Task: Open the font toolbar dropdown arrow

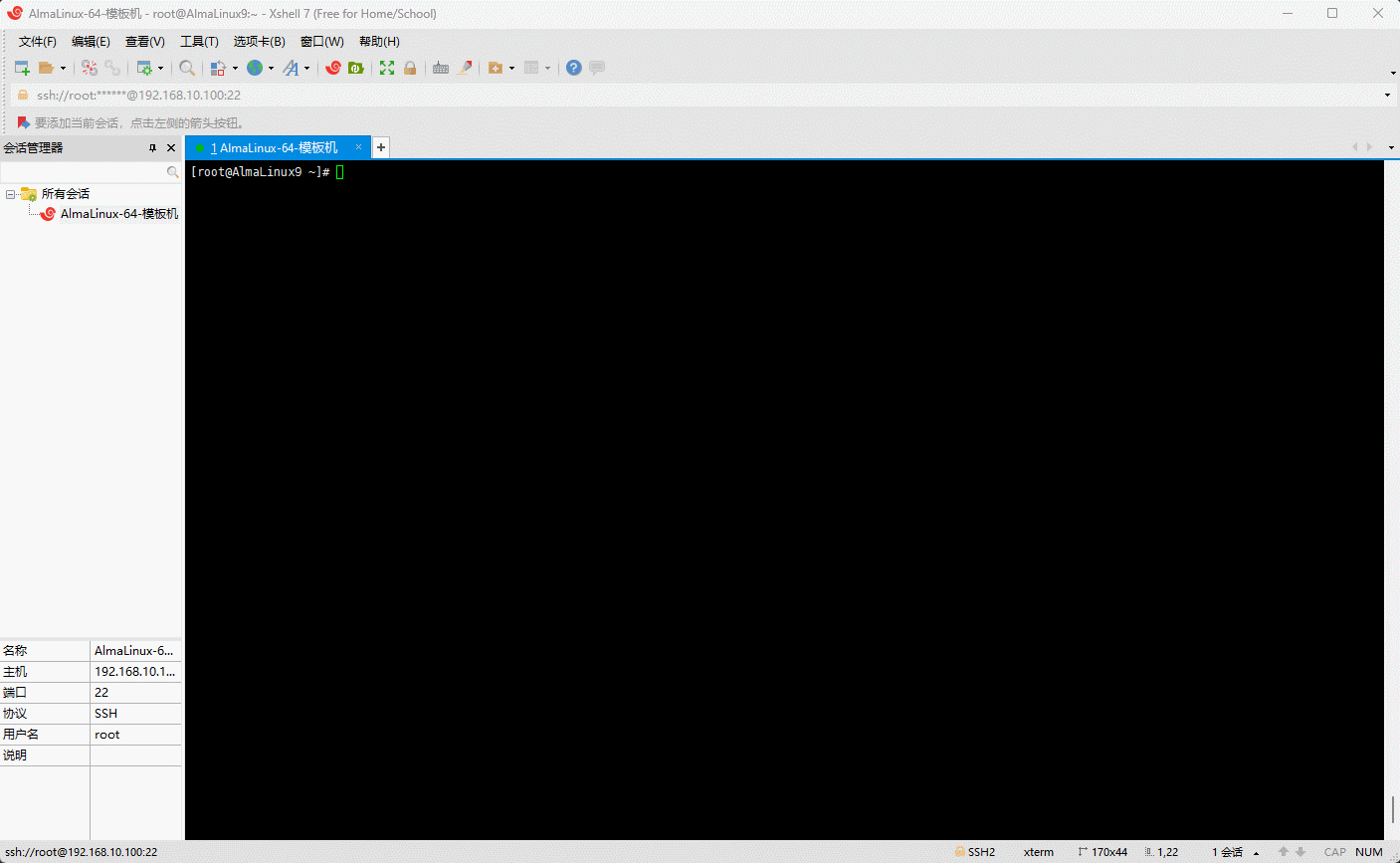Action: point(306,69)
